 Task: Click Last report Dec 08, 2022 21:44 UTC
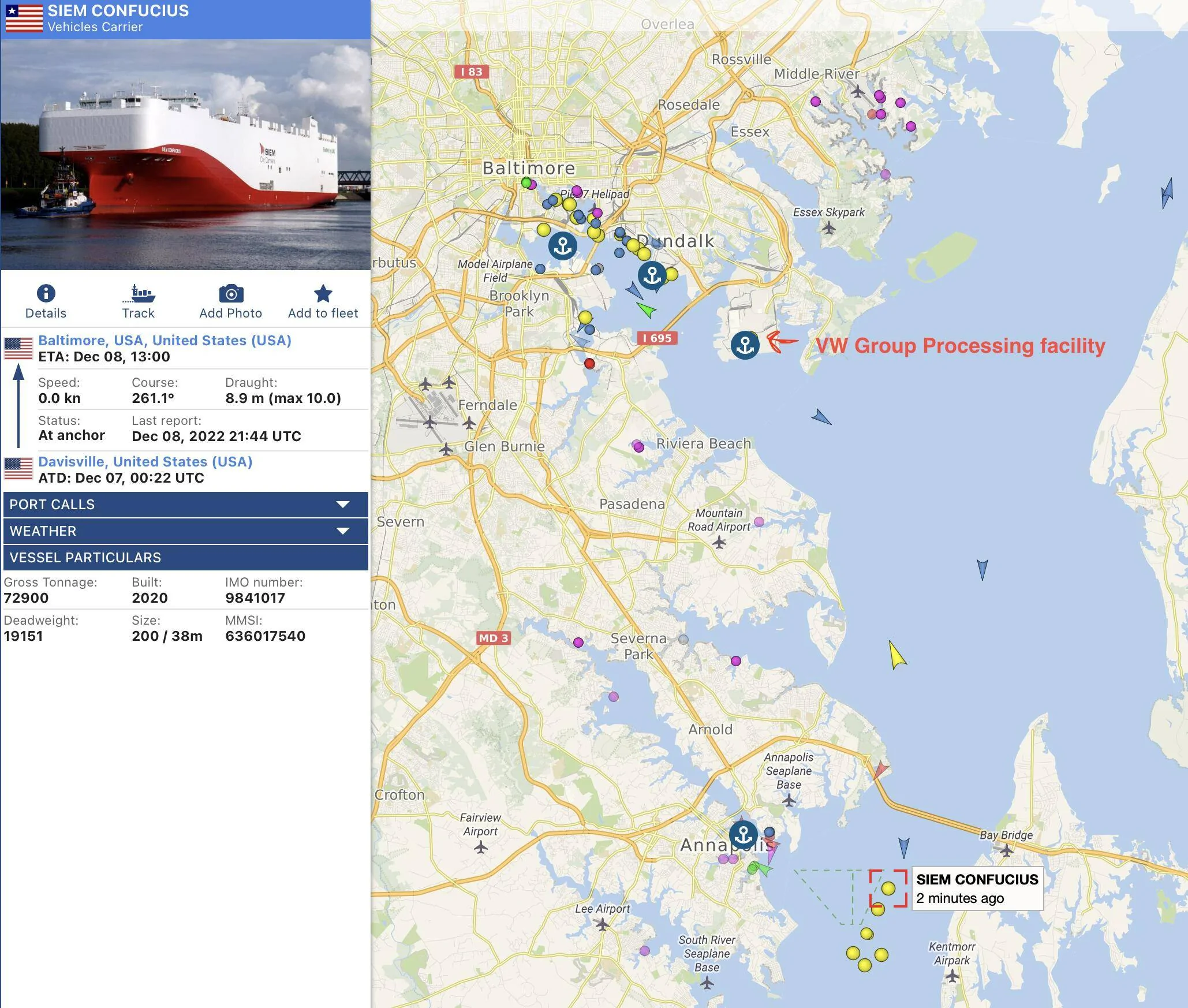click(x=216, y=436)
